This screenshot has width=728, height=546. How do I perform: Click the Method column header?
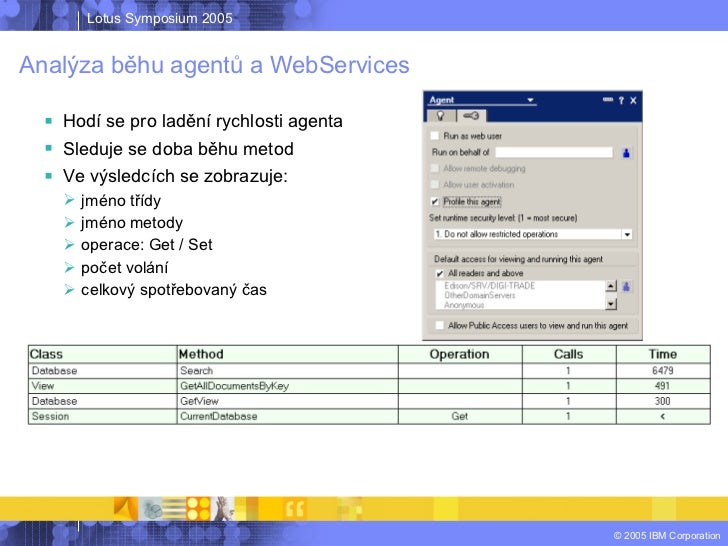coord(287,354)
